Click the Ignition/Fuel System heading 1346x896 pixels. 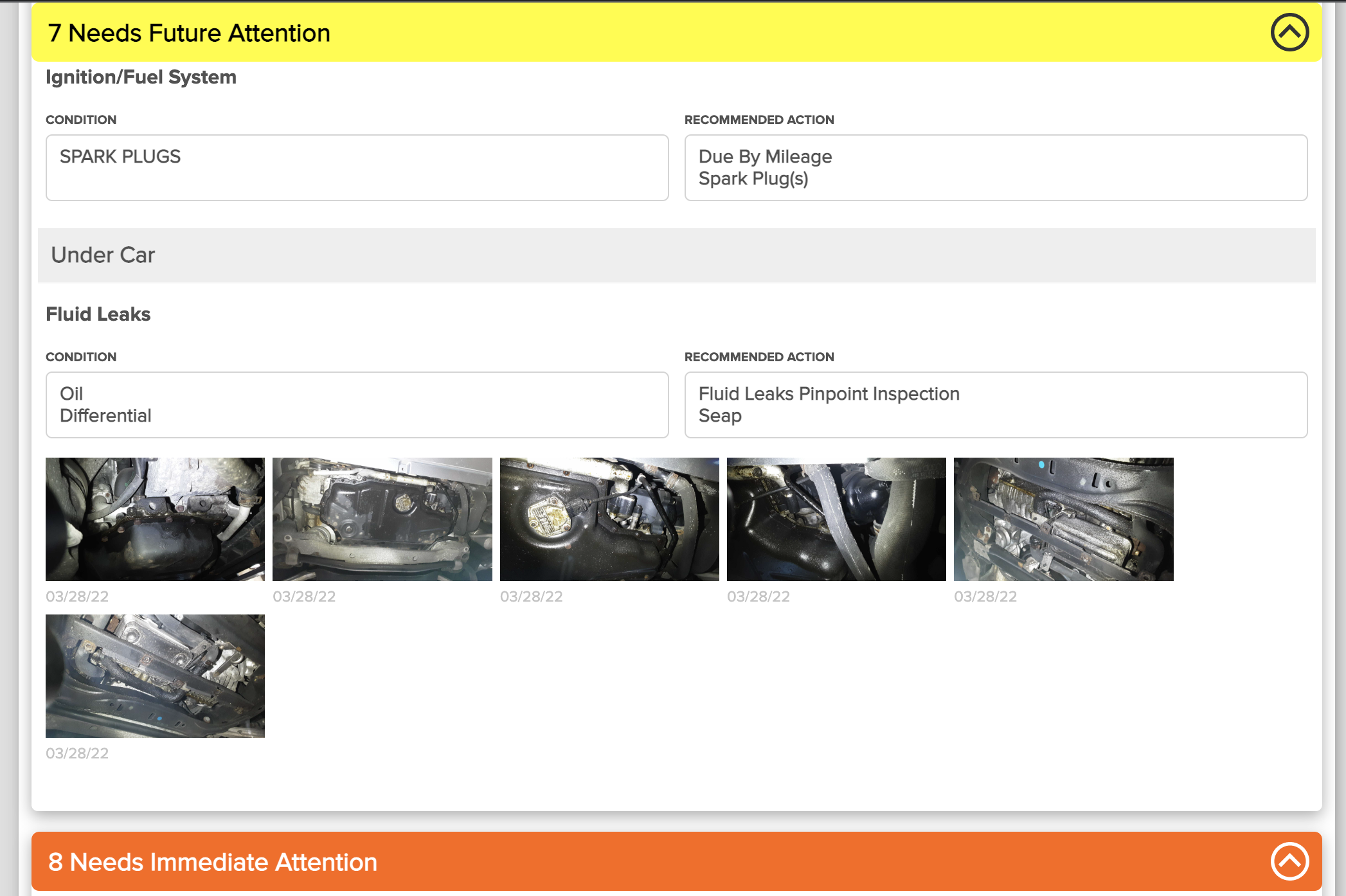pyautogui.click(x=141, y=77)
